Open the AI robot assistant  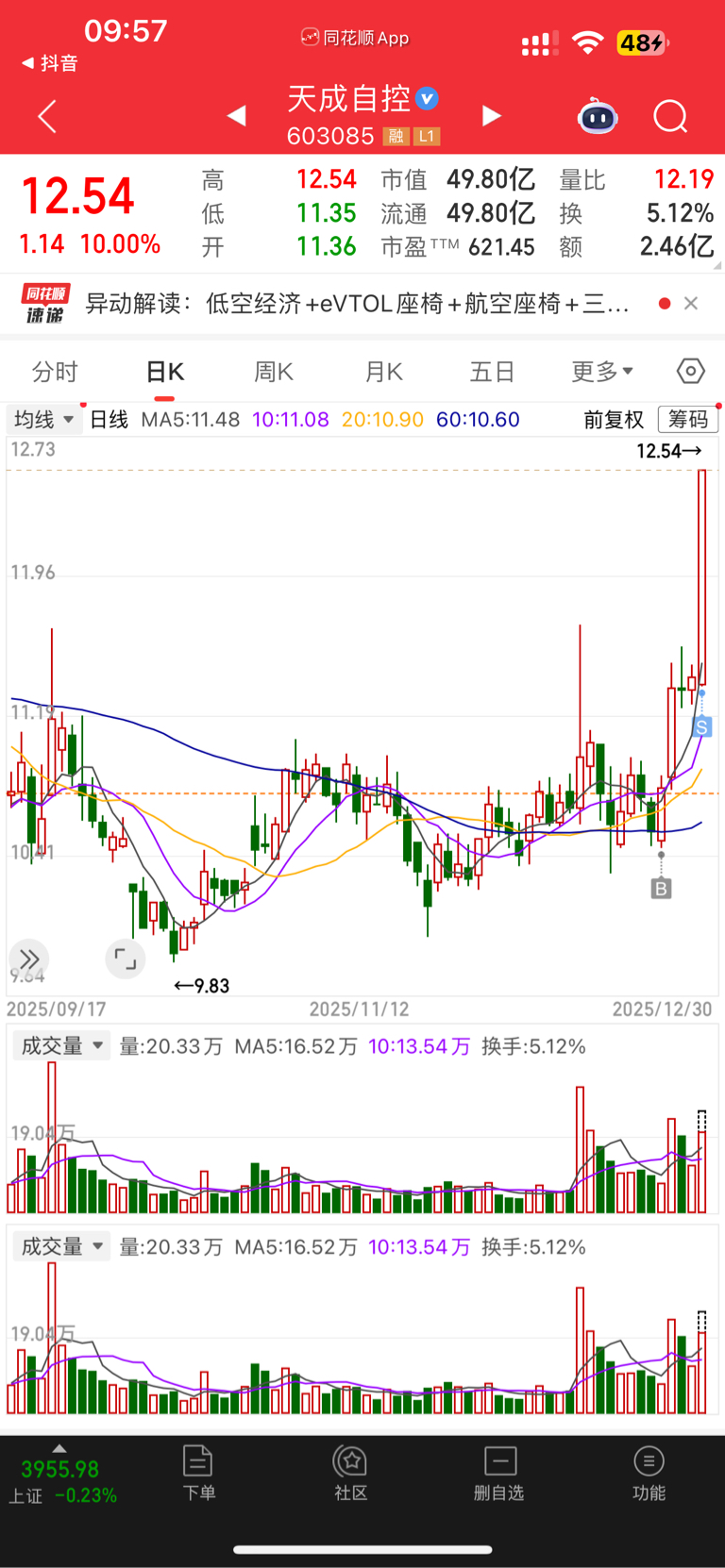(598, 117)
